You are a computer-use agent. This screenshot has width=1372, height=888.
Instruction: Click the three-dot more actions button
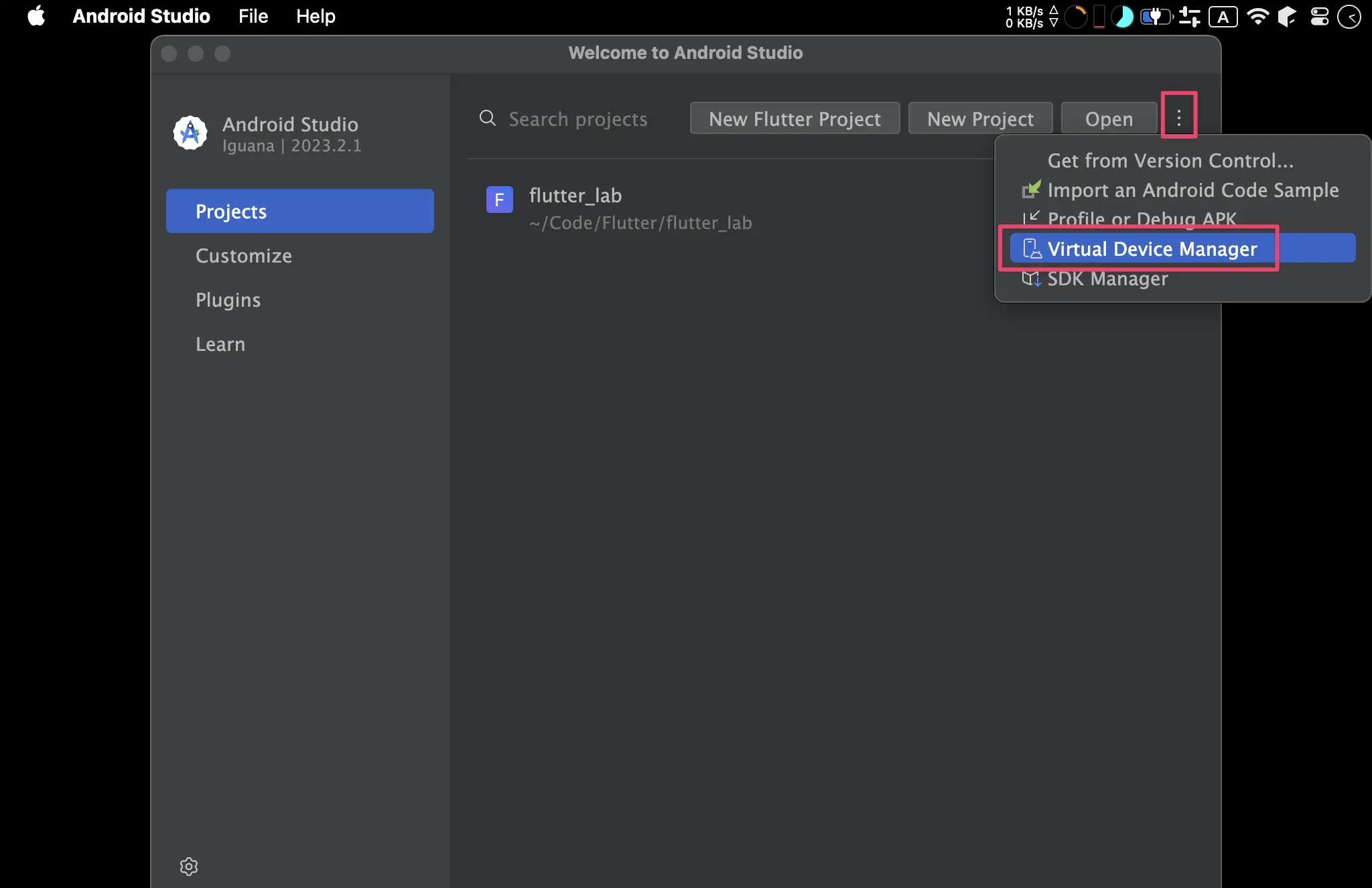tap(1179, 119)
